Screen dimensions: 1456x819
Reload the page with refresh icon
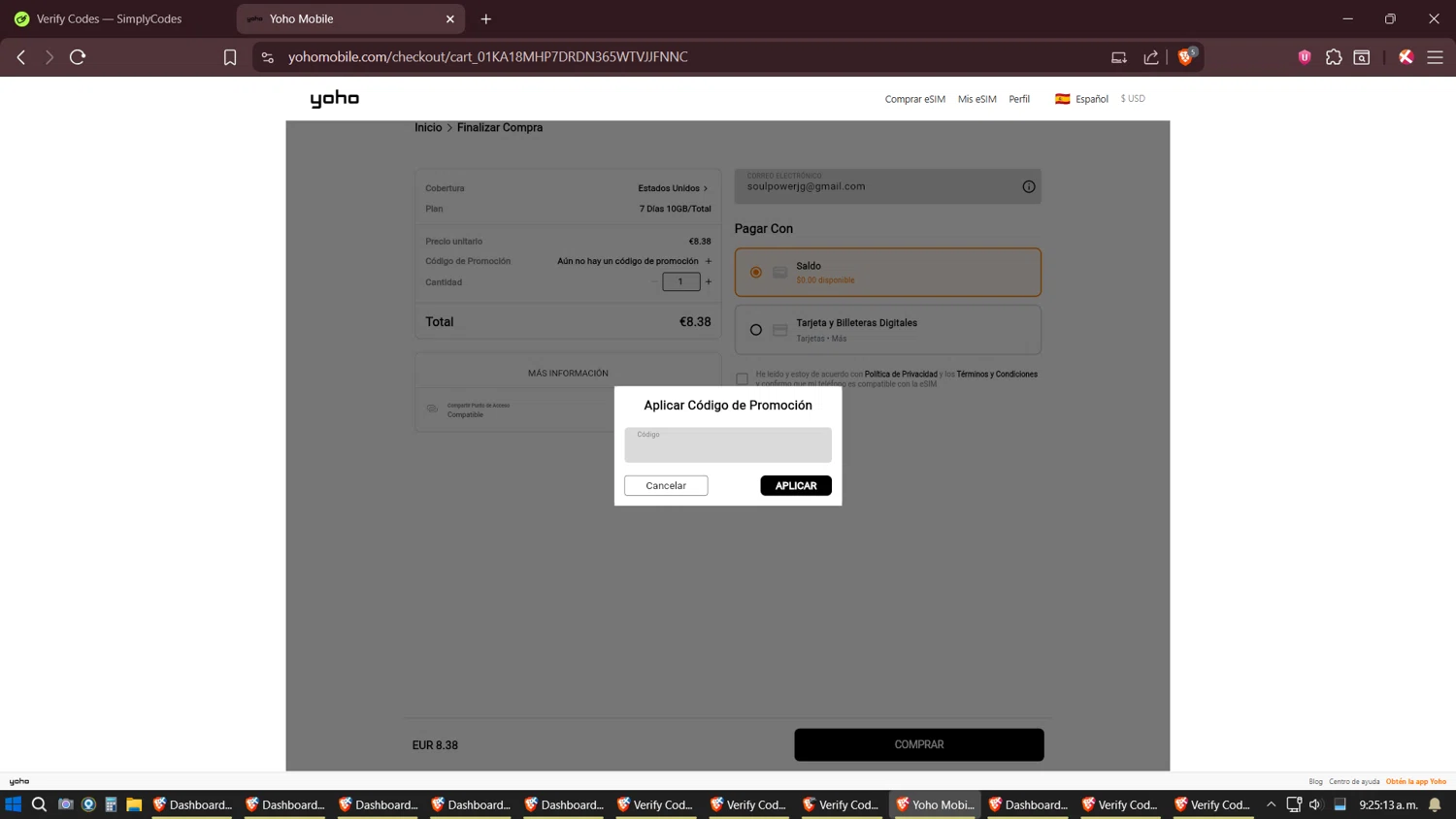pyautogui.click(x=78, y=57)
